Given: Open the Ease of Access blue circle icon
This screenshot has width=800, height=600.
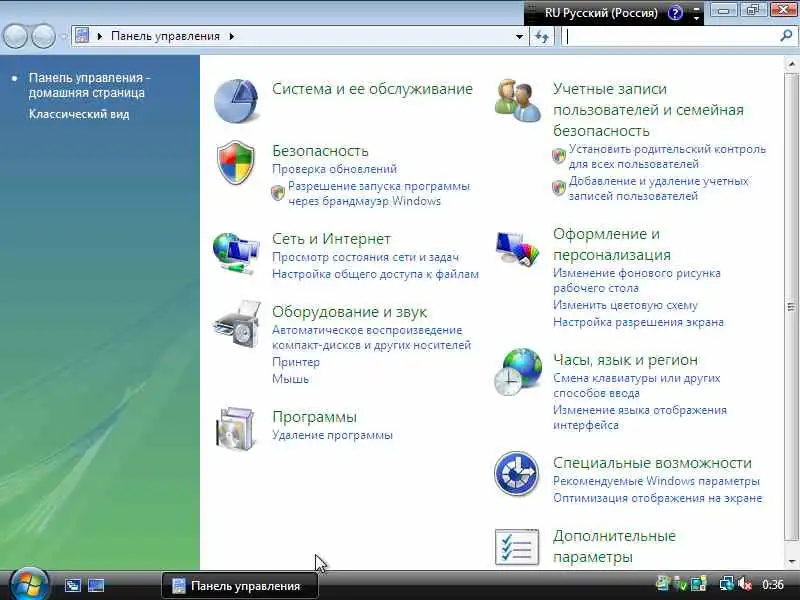Looking at the screenshot, I should click(x=516, y=473).
